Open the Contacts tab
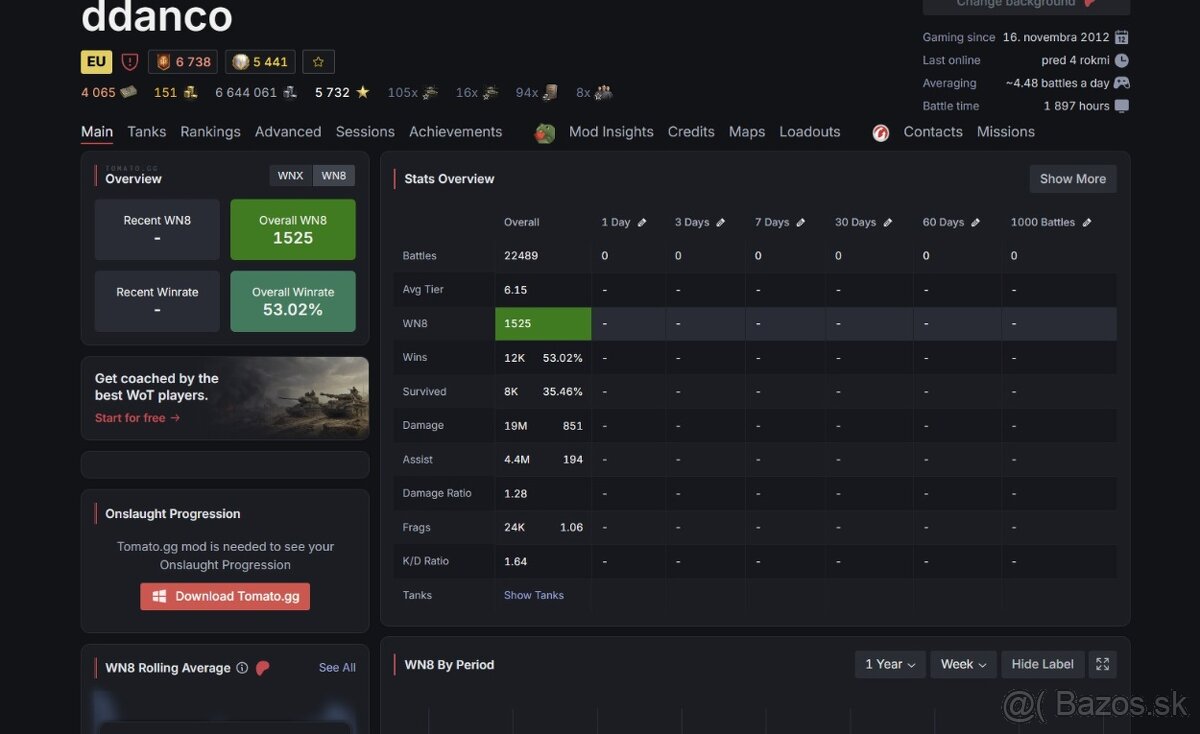Viewport: 1200px width, 734px height. 933,132
